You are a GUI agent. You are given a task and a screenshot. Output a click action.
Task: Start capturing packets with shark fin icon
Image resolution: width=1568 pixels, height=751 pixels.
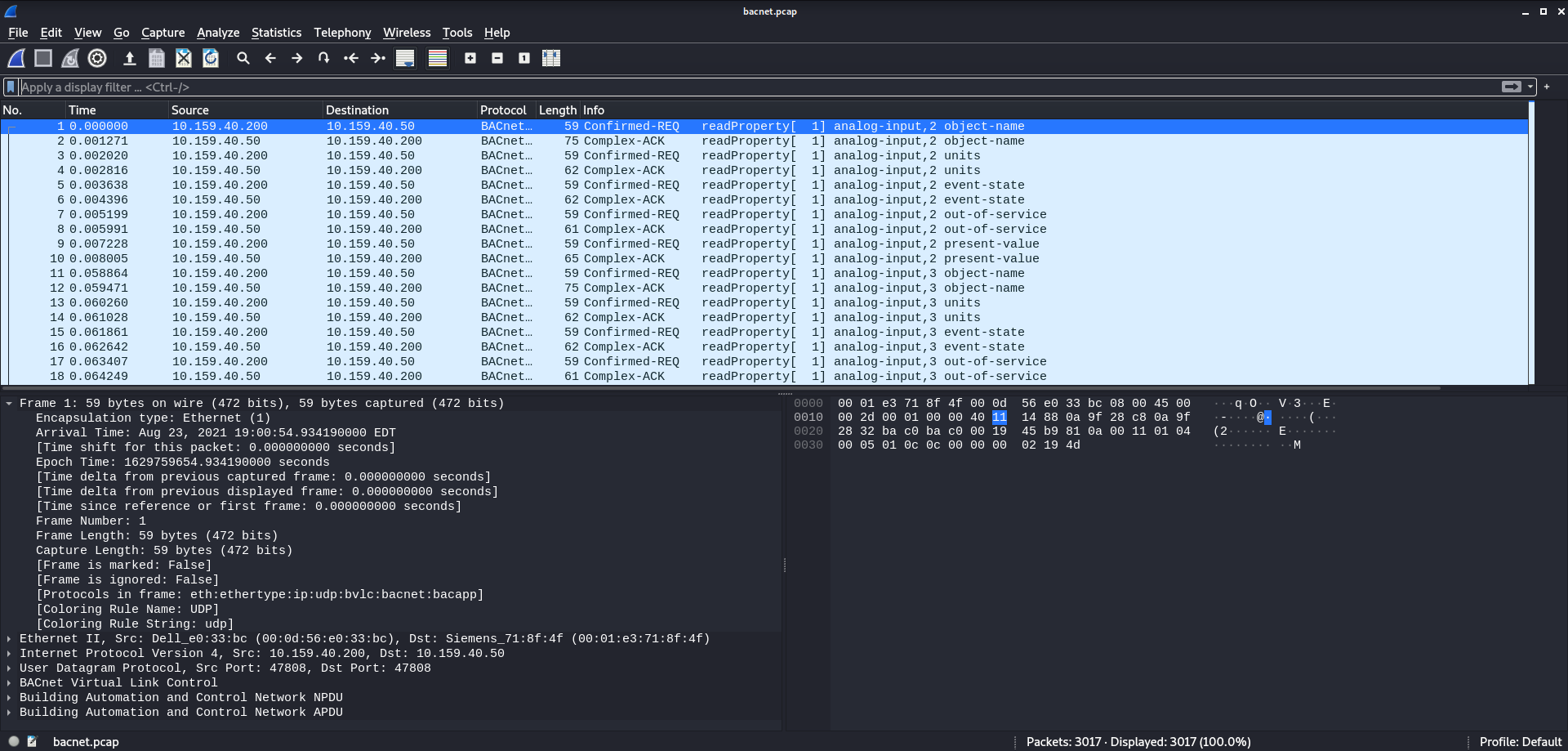tap(16, 58)
